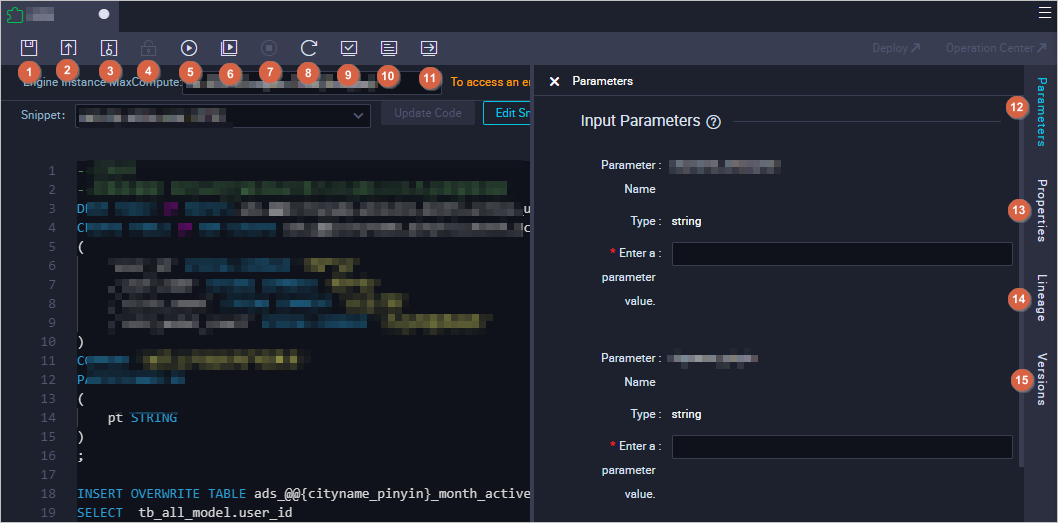Focus the second parameter value input field
The width and height of the screenshot is (1058, 523).
point(842,447)
